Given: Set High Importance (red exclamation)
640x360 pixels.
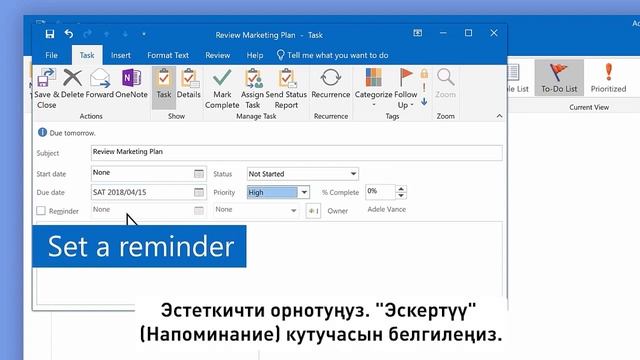Looking at the screenshot, I should 424,87.
